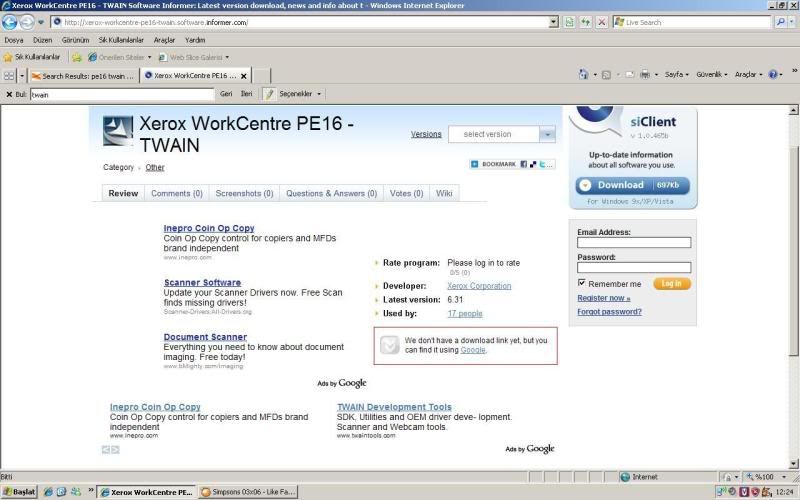
Task: Open recent pages dropdown arrow
Action: point(41,22)
